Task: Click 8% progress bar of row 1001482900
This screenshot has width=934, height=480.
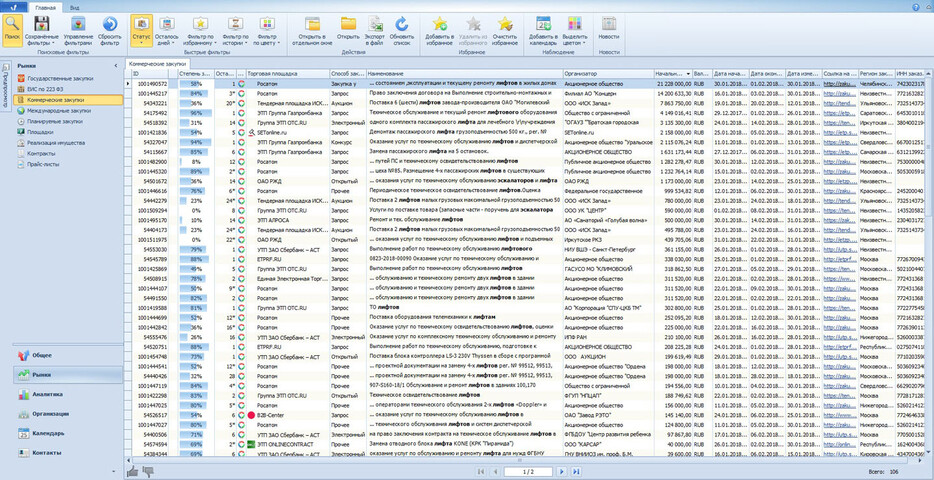Action: [195, 161]
